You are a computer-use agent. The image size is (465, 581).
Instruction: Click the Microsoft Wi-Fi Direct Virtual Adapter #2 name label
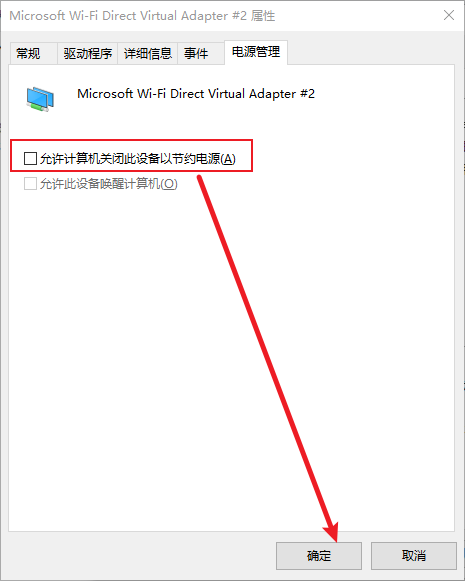pos(196,94)
